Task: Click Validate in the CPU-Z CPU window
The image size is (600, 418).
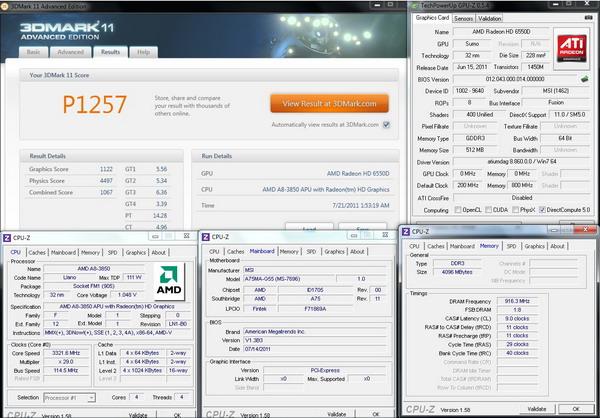Action: [x=137, y=415]
